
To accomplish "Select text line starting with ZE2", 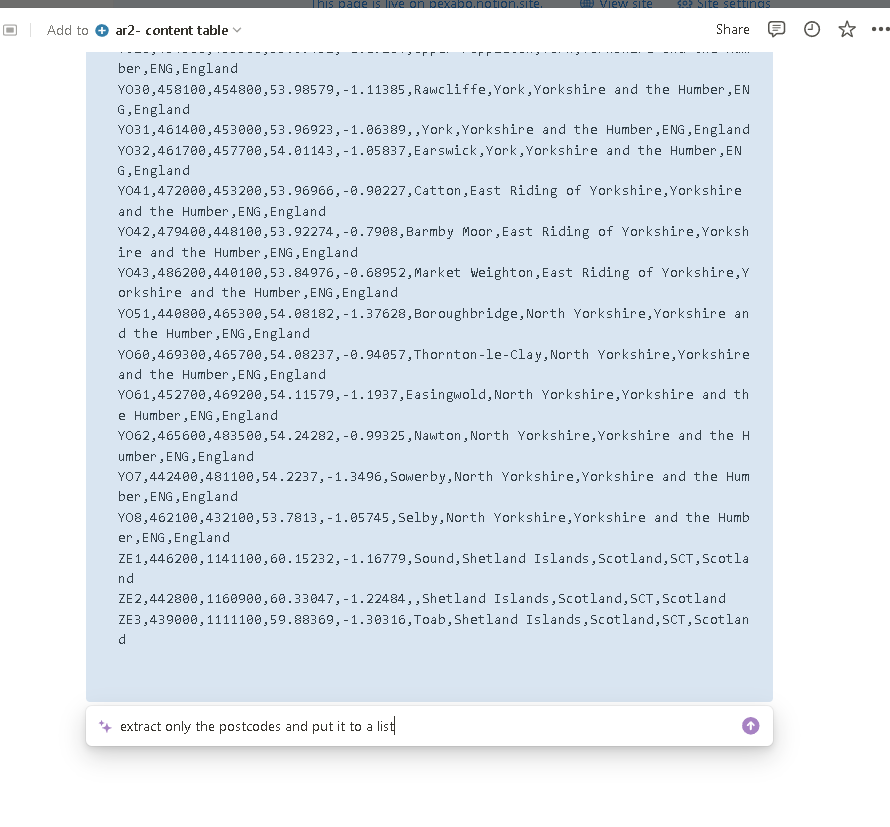I will tap(422, 598).
